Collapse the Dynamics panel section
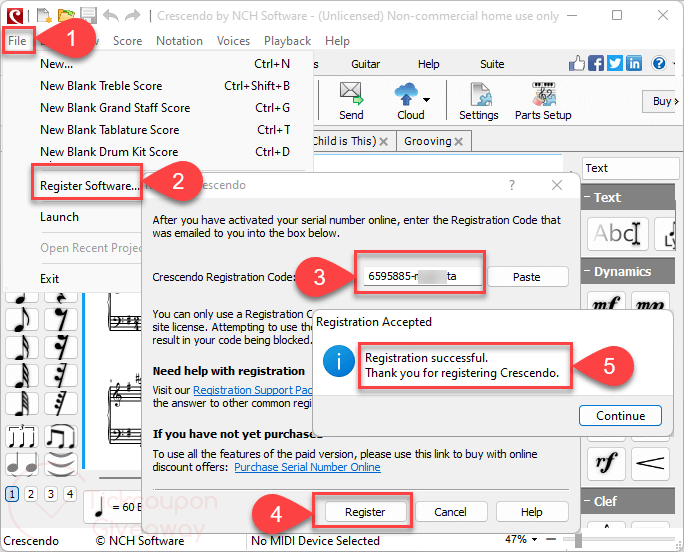This screenshot has width=684, height=552. 587,271
